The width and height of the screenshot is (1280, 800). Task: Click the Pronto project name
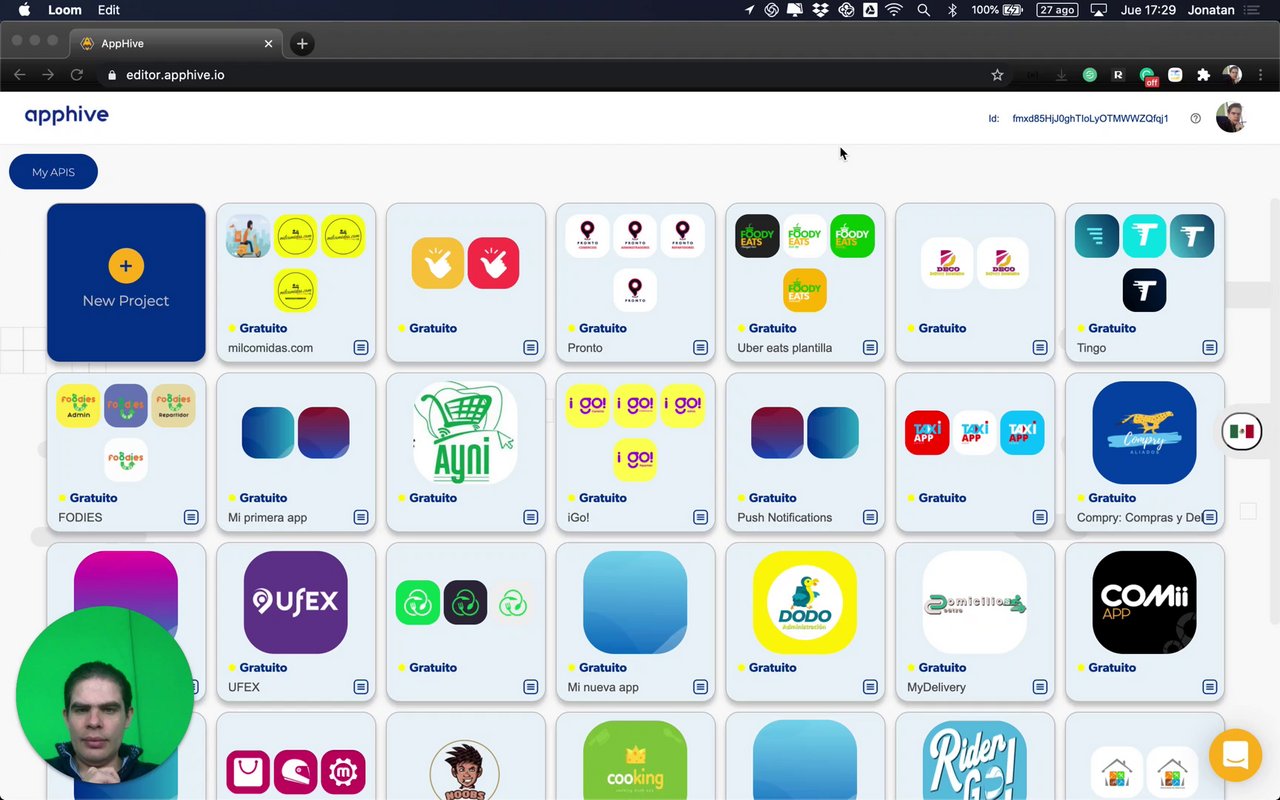pos(585,348)
